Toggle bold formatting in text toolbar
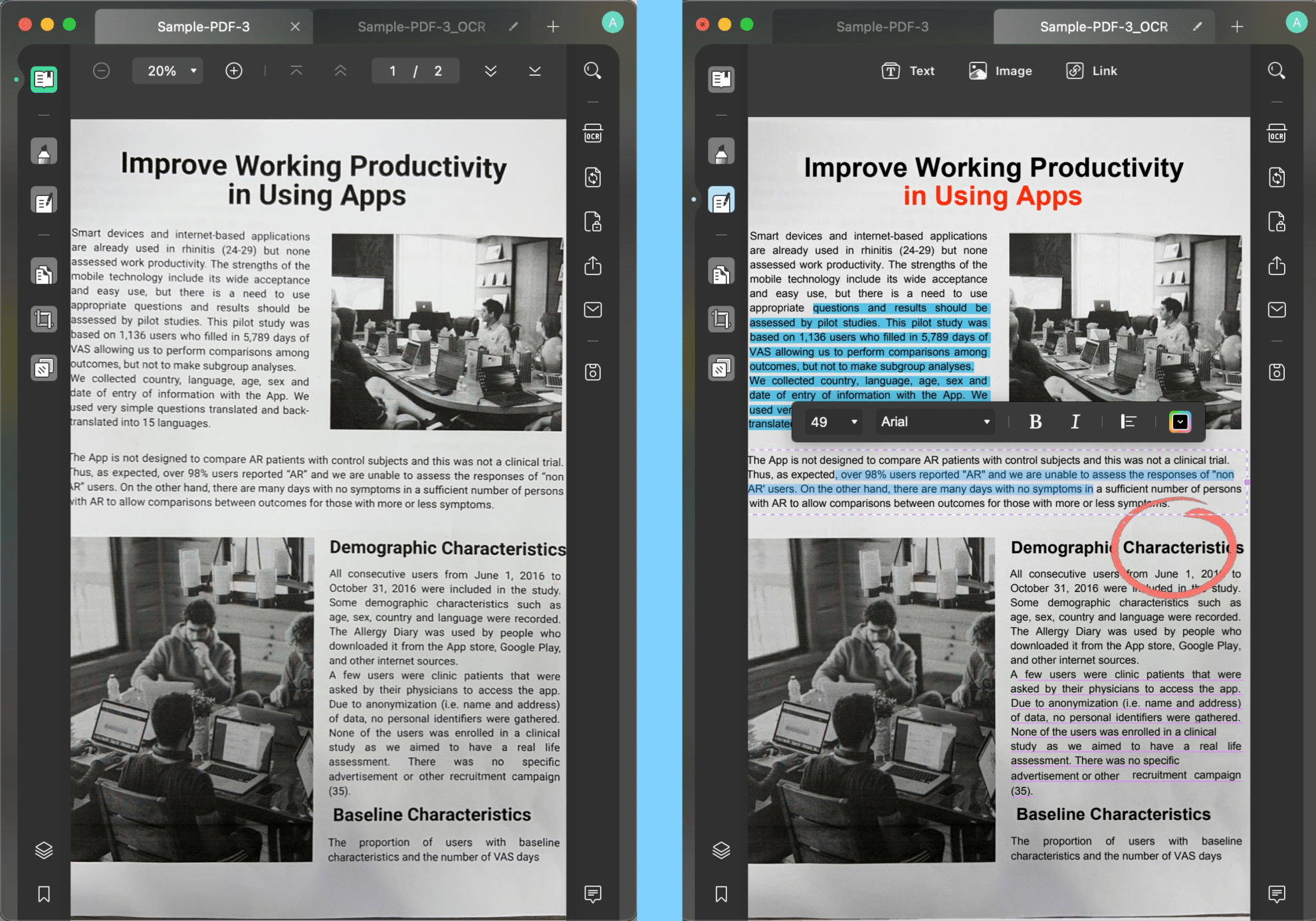 [1035, 421]
